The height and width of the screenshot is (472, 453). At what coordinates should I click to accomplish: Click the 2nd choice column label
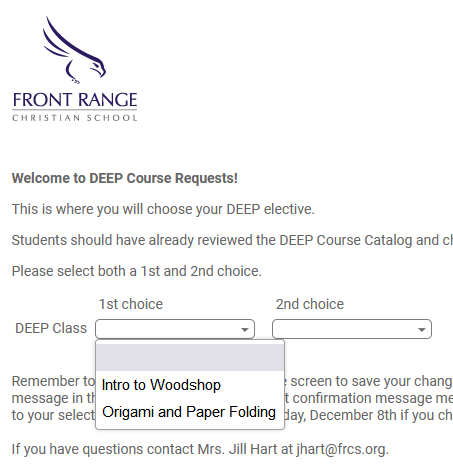coord(310,304)
